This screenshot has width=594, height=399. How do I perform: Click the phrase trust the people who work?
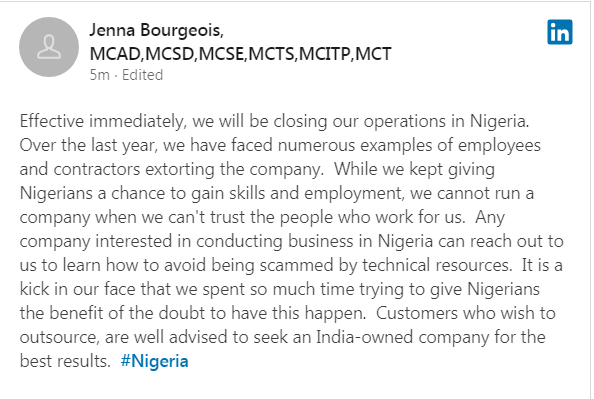pyautogui.click(x=310, y=217)
